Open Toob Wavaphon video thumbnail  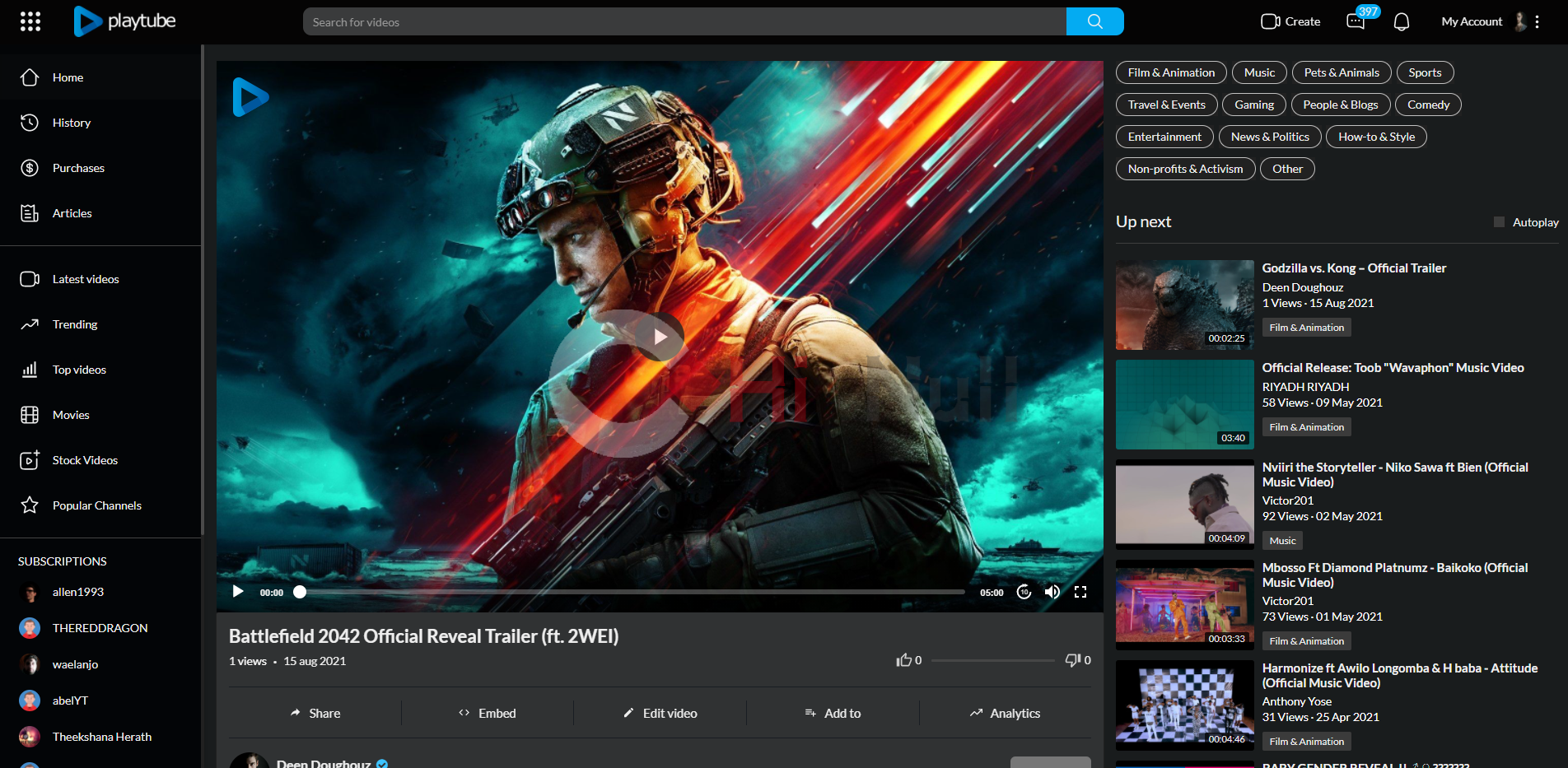pos(1185,404)
